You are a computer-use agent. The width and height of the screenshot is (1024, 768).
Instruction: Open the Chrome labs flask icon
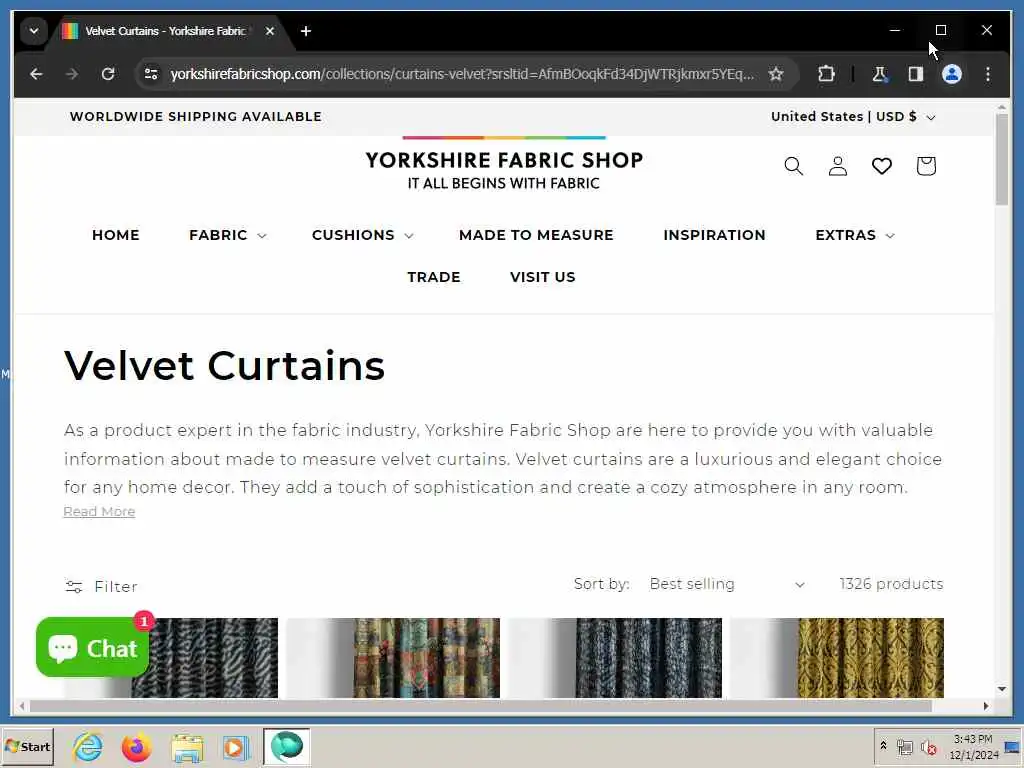click(x=880, y=74)
